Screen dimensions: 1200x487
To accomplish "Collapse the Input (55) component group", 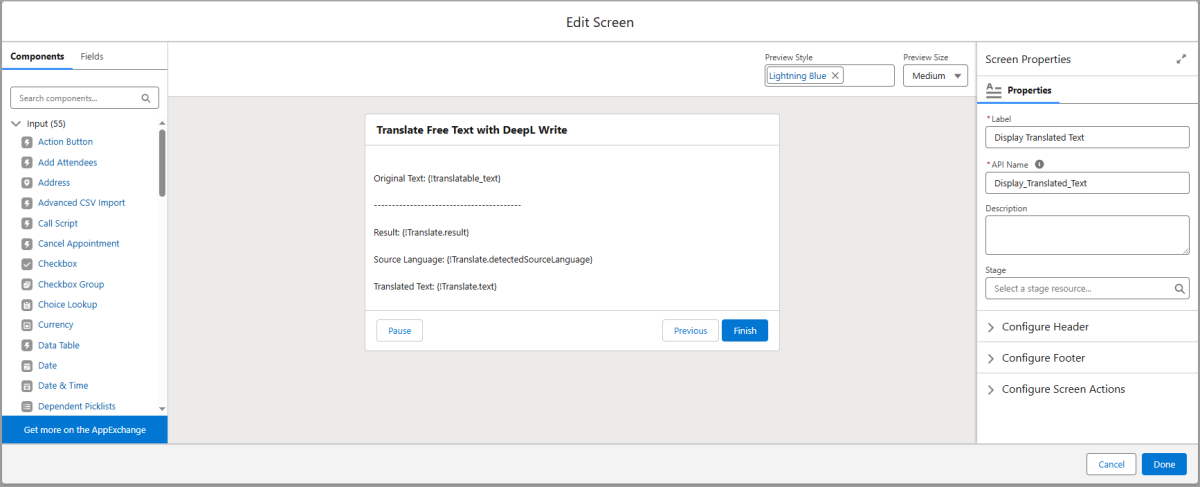I will click(16, 123).
